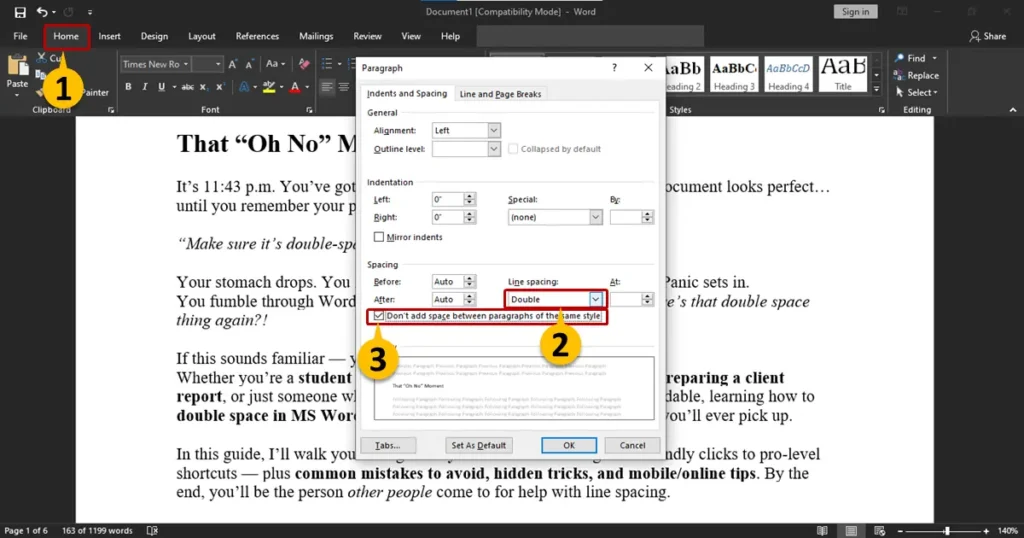
Task: Apply the Heading 3 style
Action: (734, 74)
